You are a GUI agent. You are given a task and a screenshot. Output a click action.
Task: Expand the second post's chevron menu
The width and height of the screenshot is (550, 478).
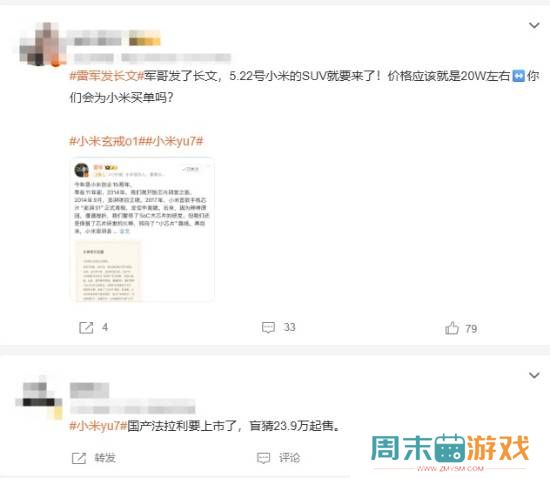[x=534, y=375]
